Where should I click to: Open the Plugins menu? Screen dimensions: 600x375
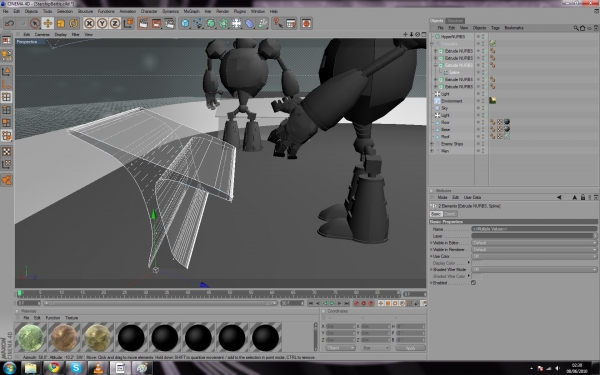point(240,11)
